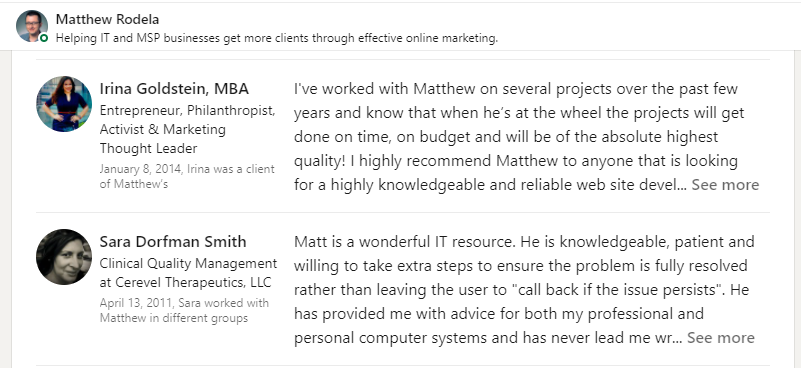Open the Matthew Rodela name in header

(x=107, y=19)
